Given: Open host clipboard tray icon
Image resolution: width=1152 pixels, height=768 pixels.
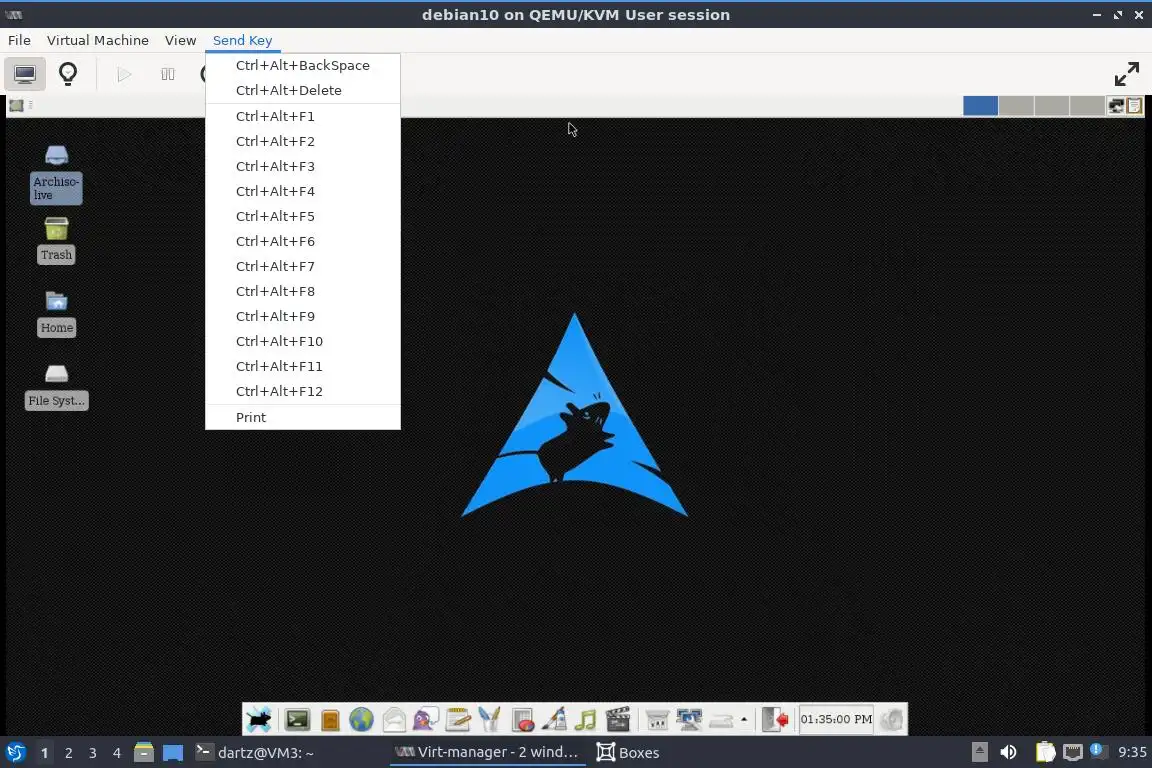Looking at the screenshot, I should click(x=1045, y=753).
